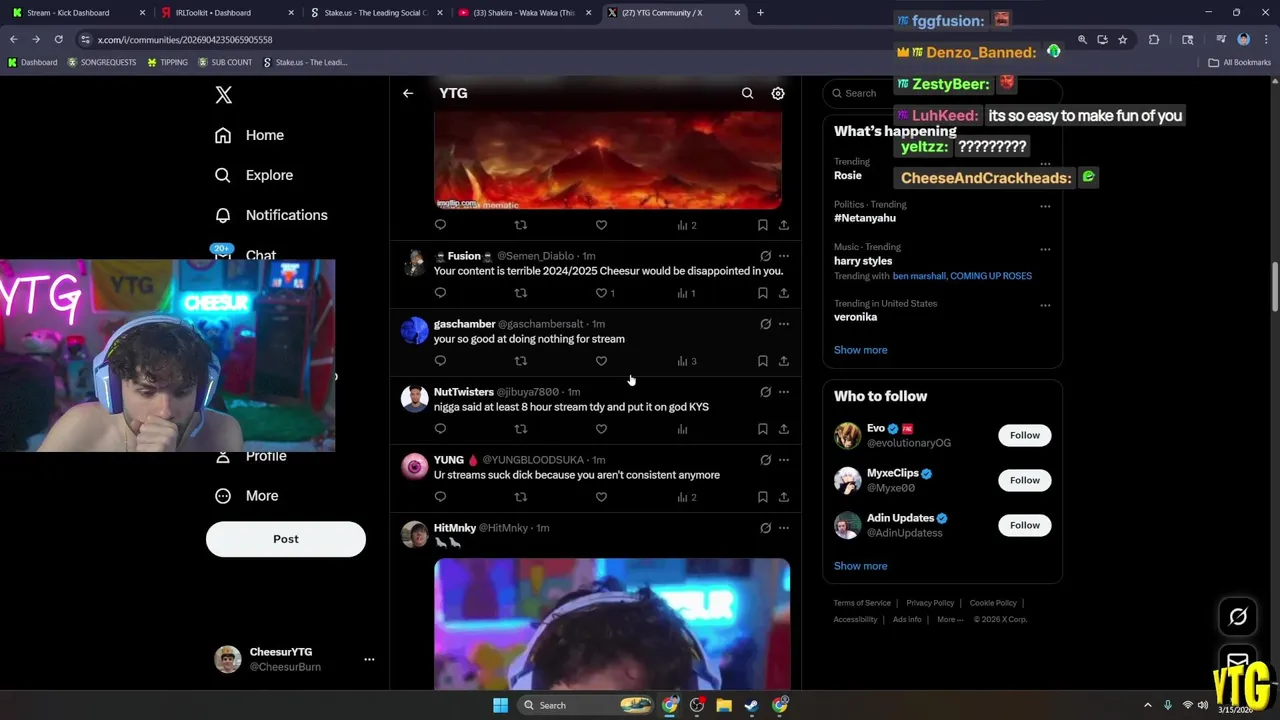Screen dimensions: 1280x720
Task: Bookmark Fusion's post
Action: (x=762, y=293)
